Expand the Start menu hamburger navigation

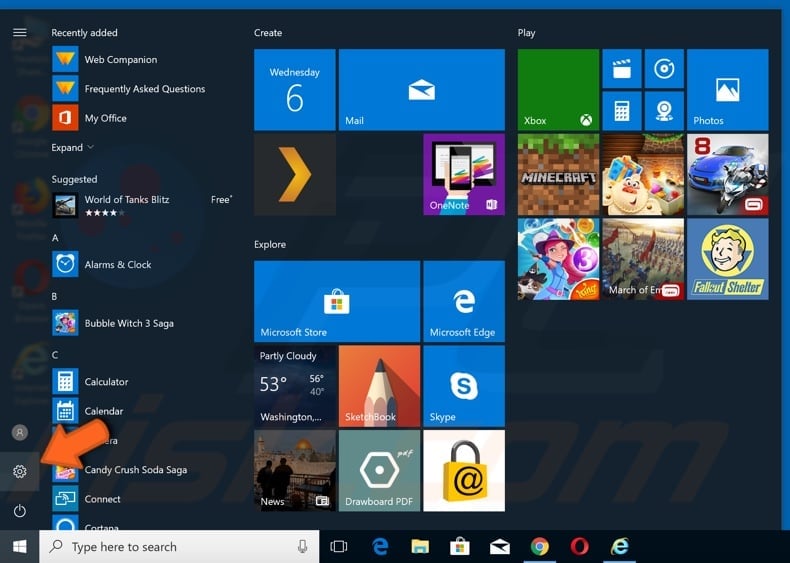click(x=19, y=33)
